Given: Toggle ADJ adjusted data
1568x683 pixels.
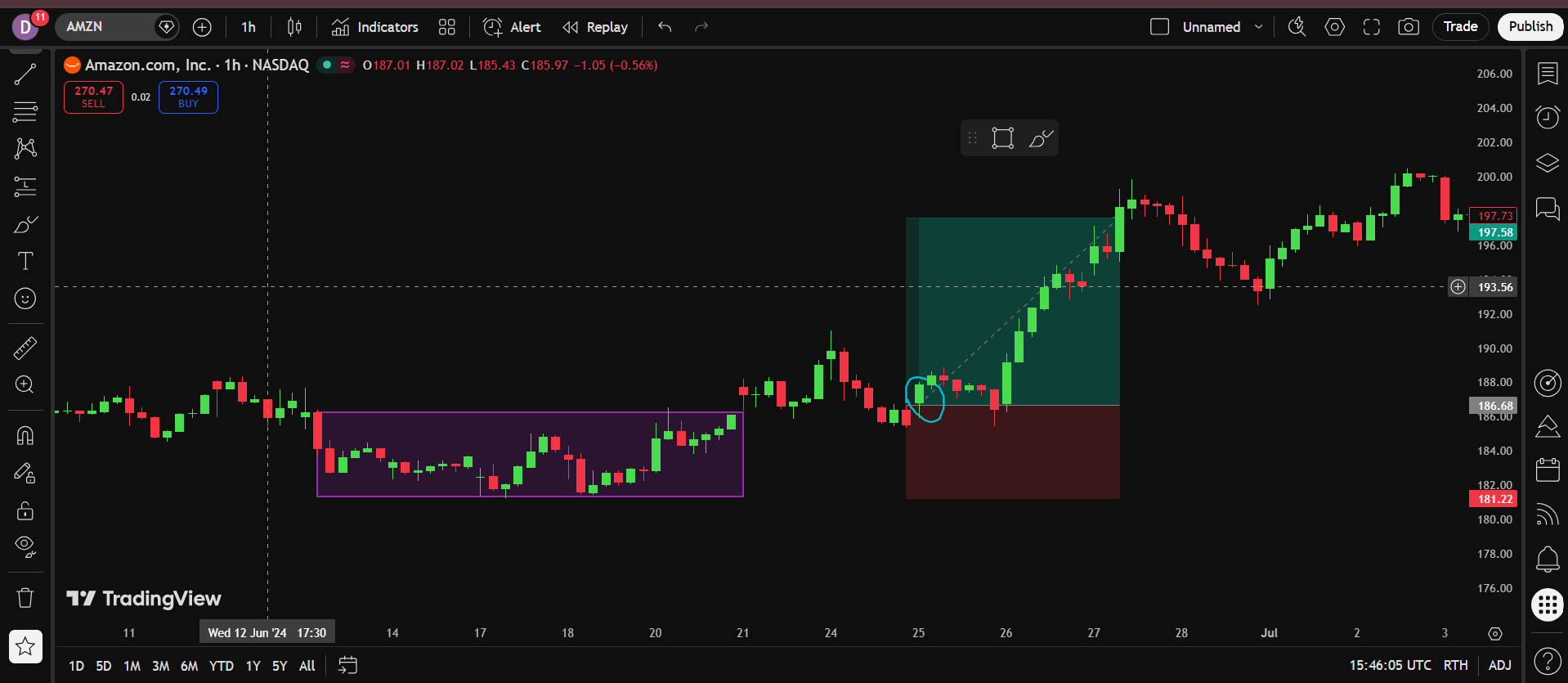Looking at the screenshot, I should pos(1500,665).
